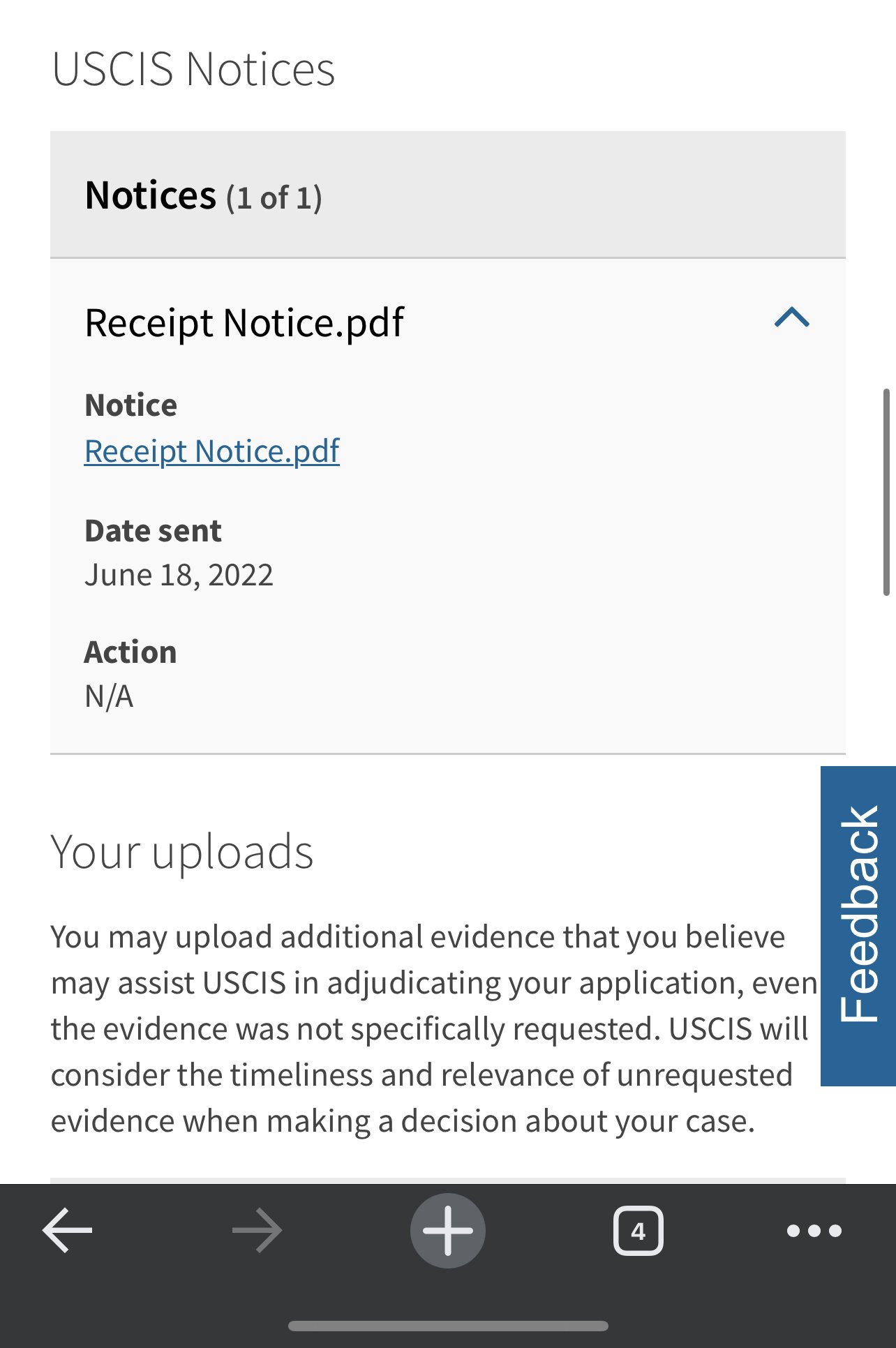Open the Feedback side tab

coord(858,926)
